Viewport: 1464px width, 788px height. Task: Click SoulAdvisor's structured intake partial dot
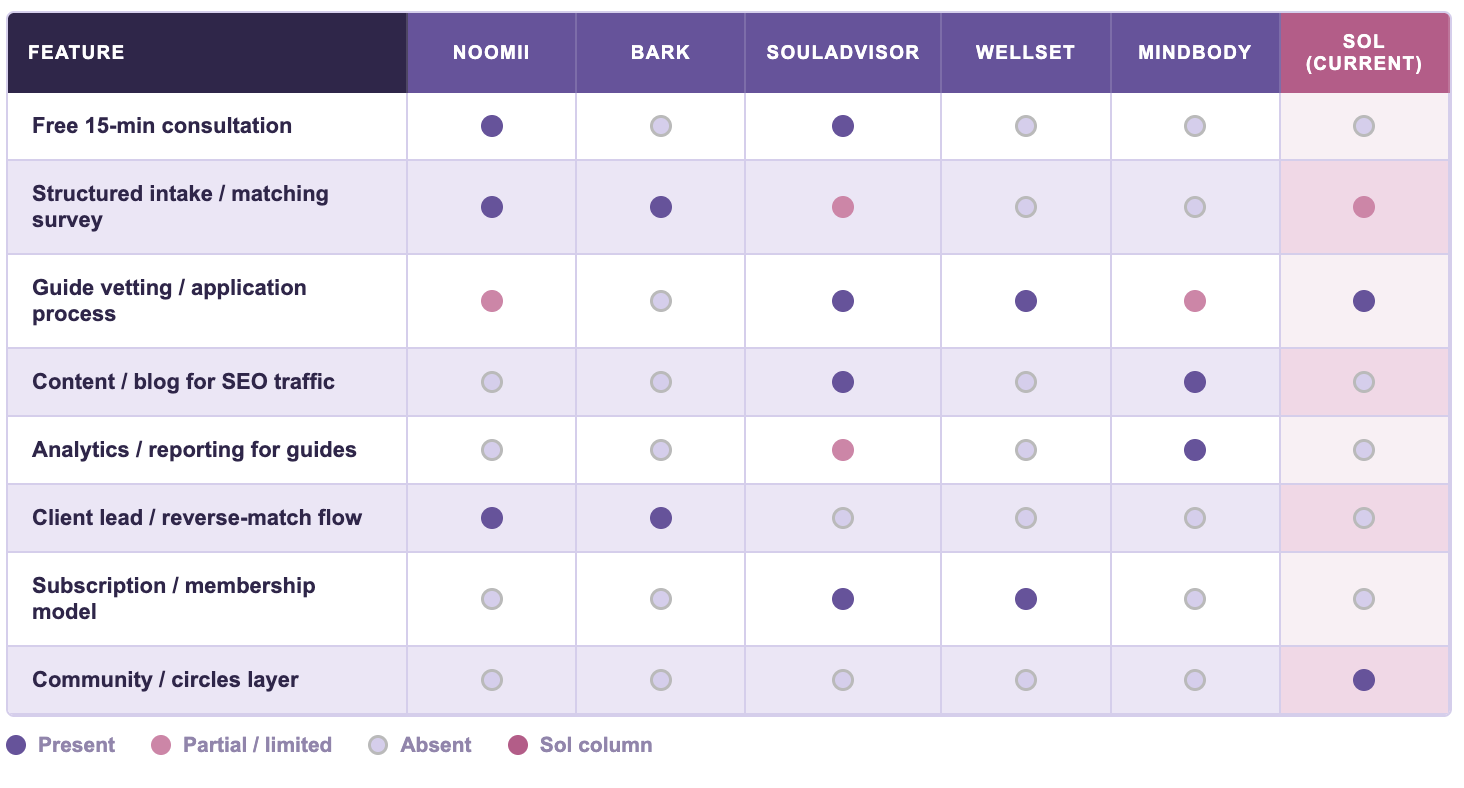[x=843, y=207]
